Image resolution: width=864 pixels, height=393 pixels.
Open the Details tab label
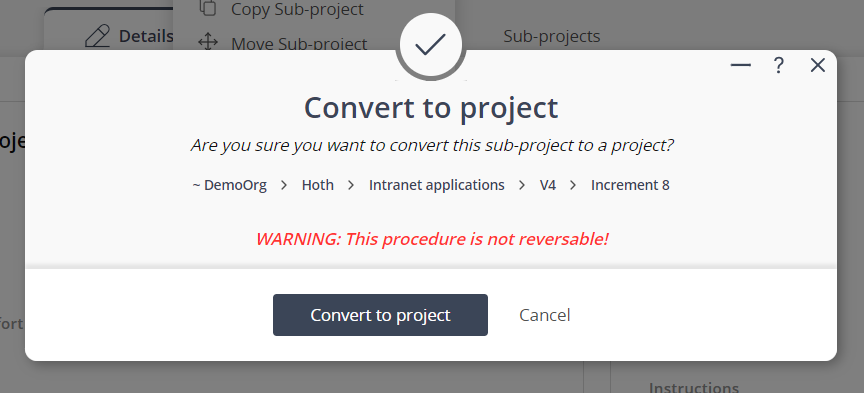146,36
